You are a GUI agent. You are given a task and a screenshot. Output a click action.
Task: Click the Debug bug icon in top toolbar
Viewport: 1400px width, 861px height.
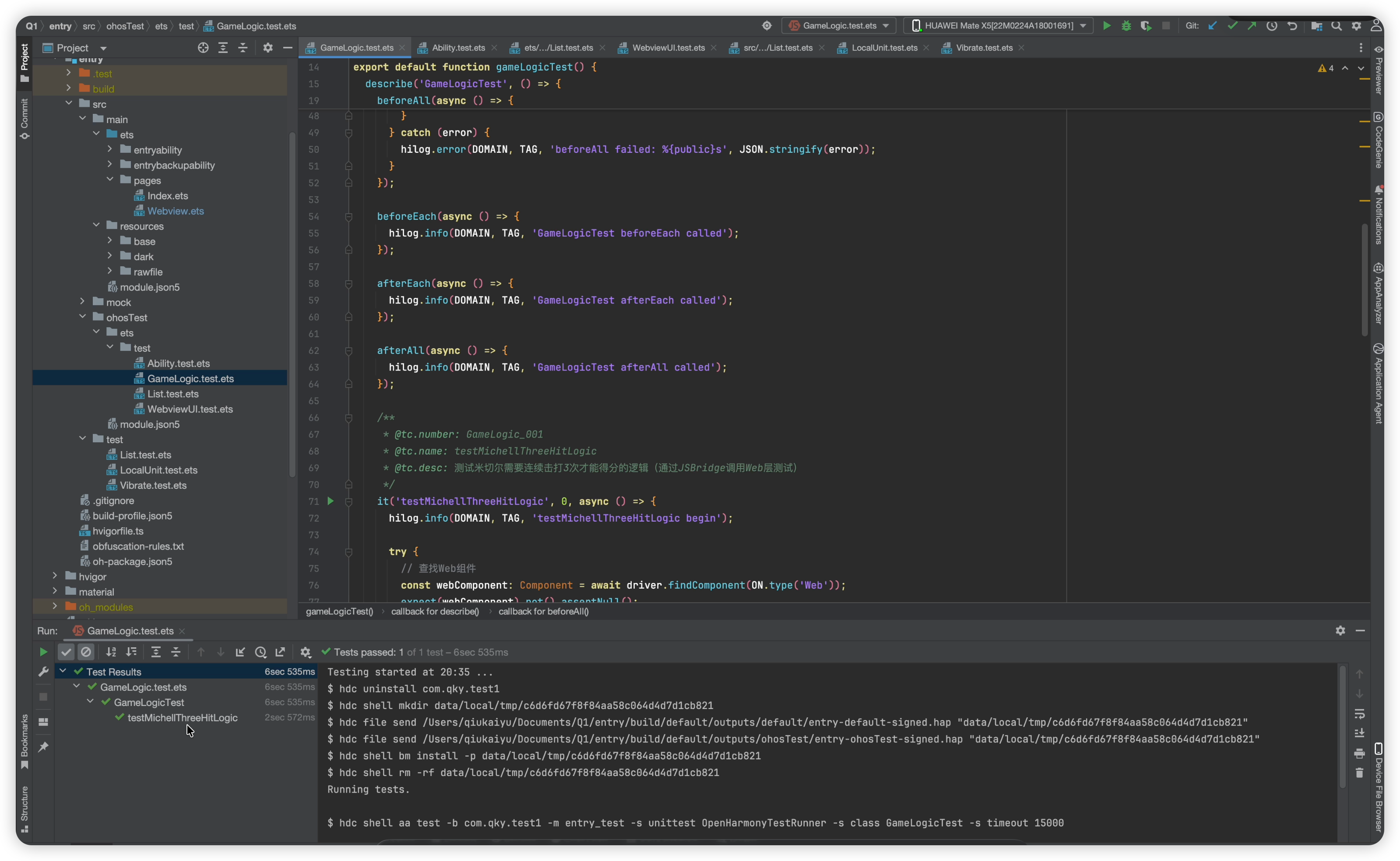click(1126, 26)
